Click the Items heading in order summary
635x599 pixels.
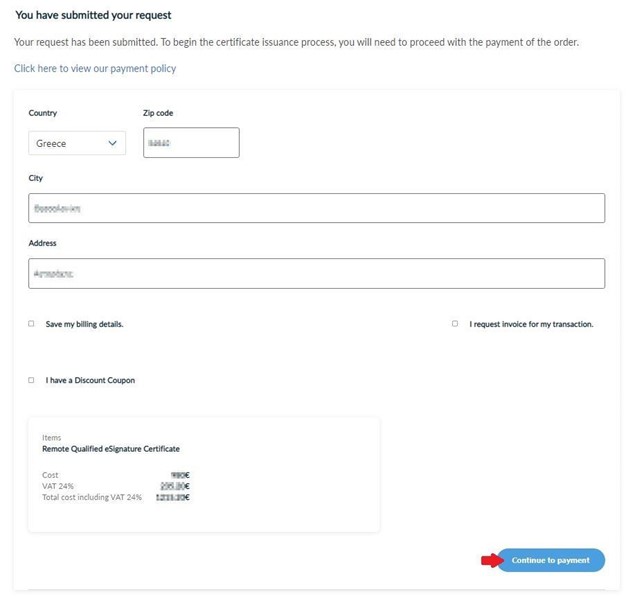[51, 438]
